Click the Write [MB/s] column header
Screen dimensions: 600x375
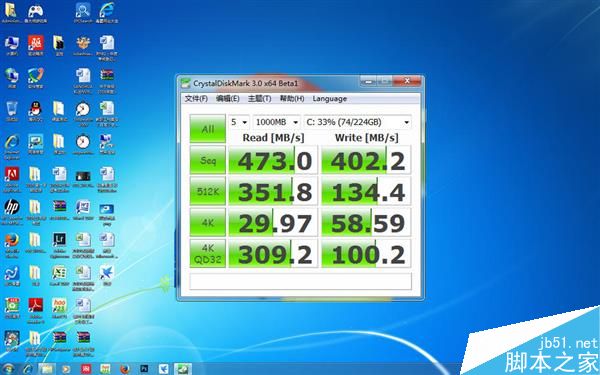pyautogui.click(x=367, y=138)
